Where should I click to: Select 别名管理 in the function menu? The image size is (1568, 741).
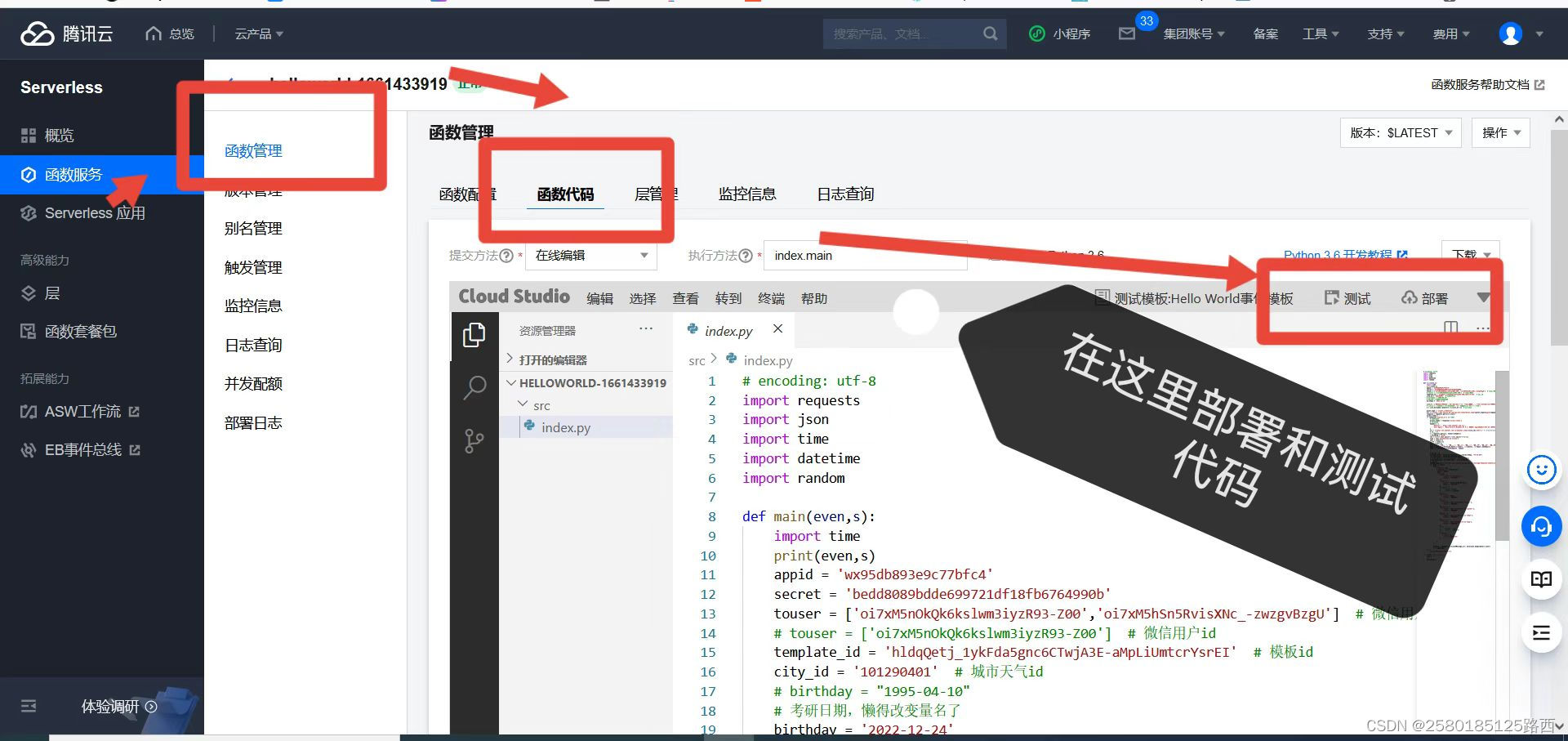click(x=253, y=229)
